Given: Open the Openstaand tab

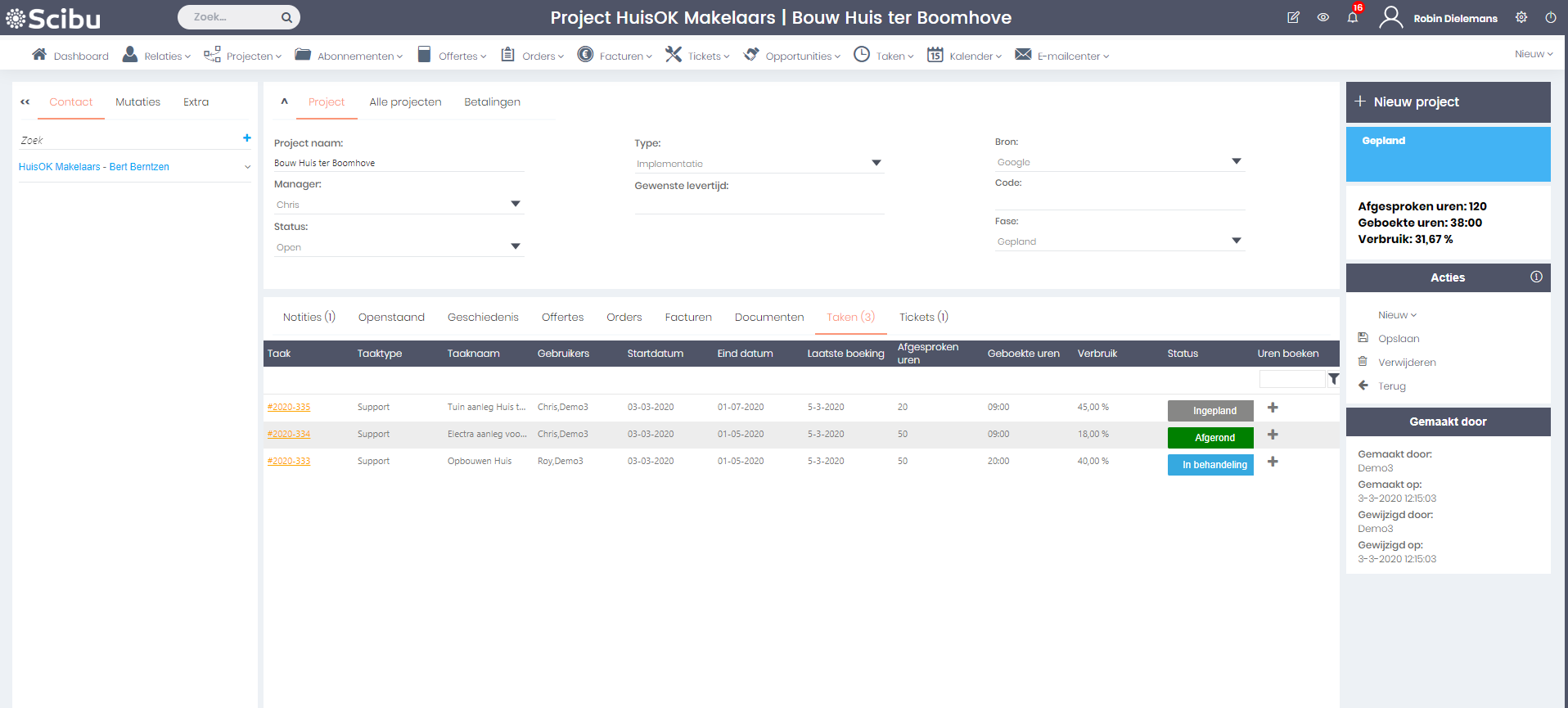Looking at the screenshot, I should click(391, 318).
